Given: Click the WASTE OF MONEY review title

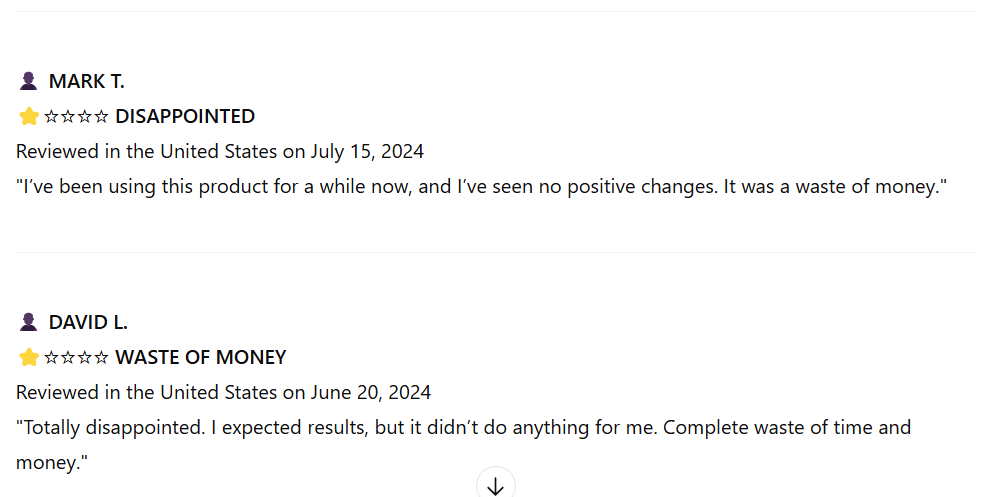Looking at the screenshot, I should tap(201, 357).
